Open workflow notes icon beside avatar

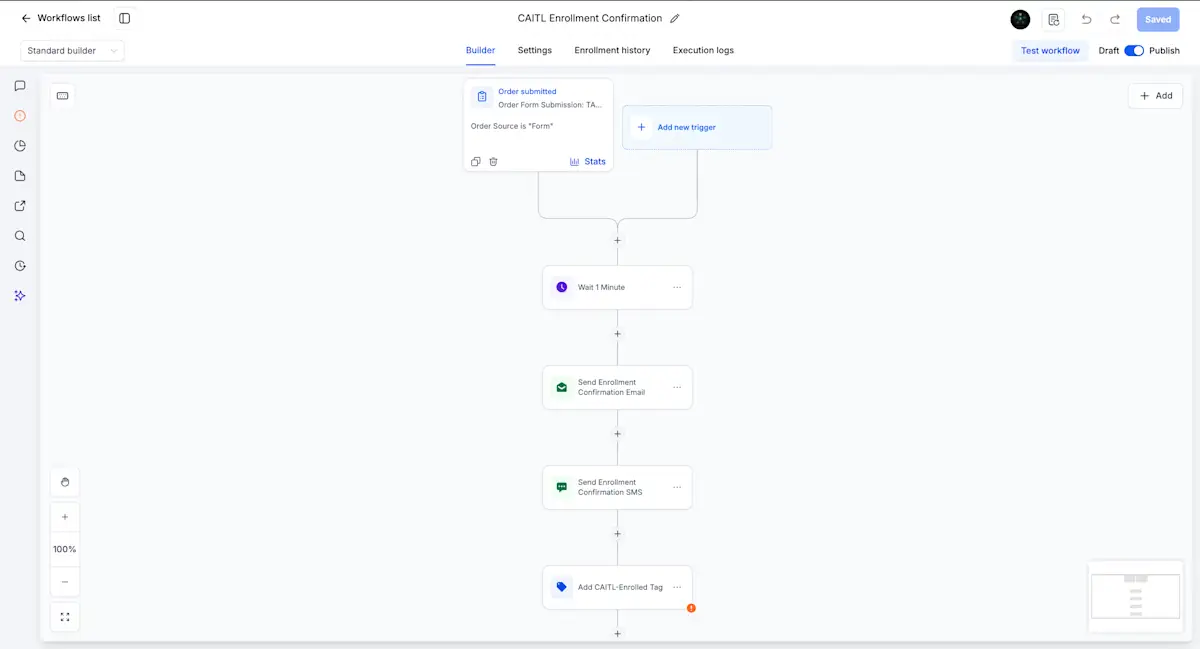click(1054, 19)
